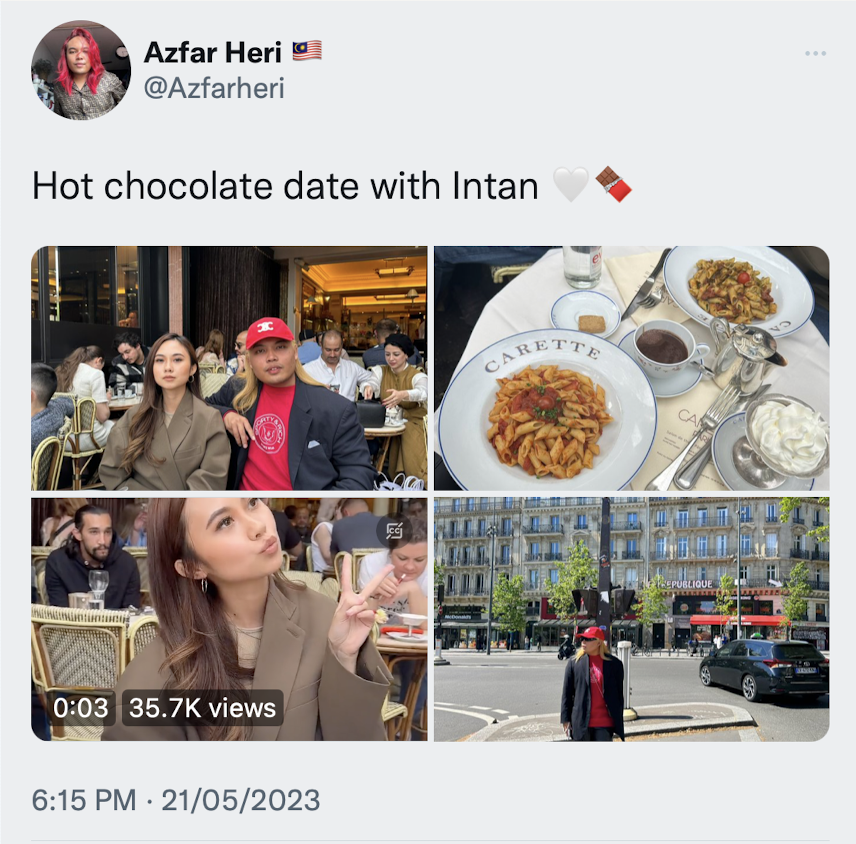This screenshot has width=856, height=844.
Task: Click the 35.7K views badge
Action: [203, 708]
